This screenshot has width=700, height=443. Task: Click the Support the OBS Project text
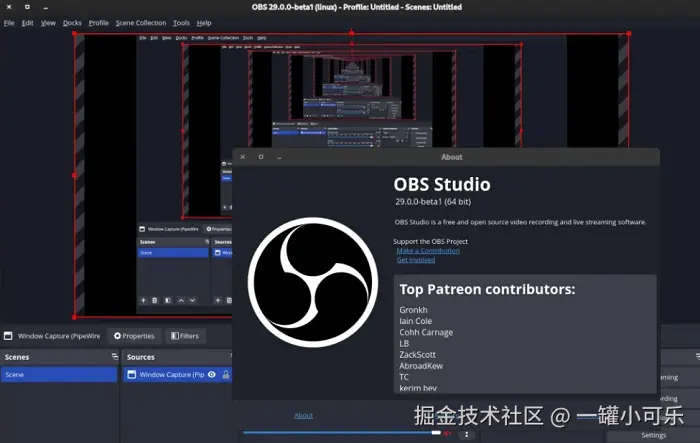[431, 241]
